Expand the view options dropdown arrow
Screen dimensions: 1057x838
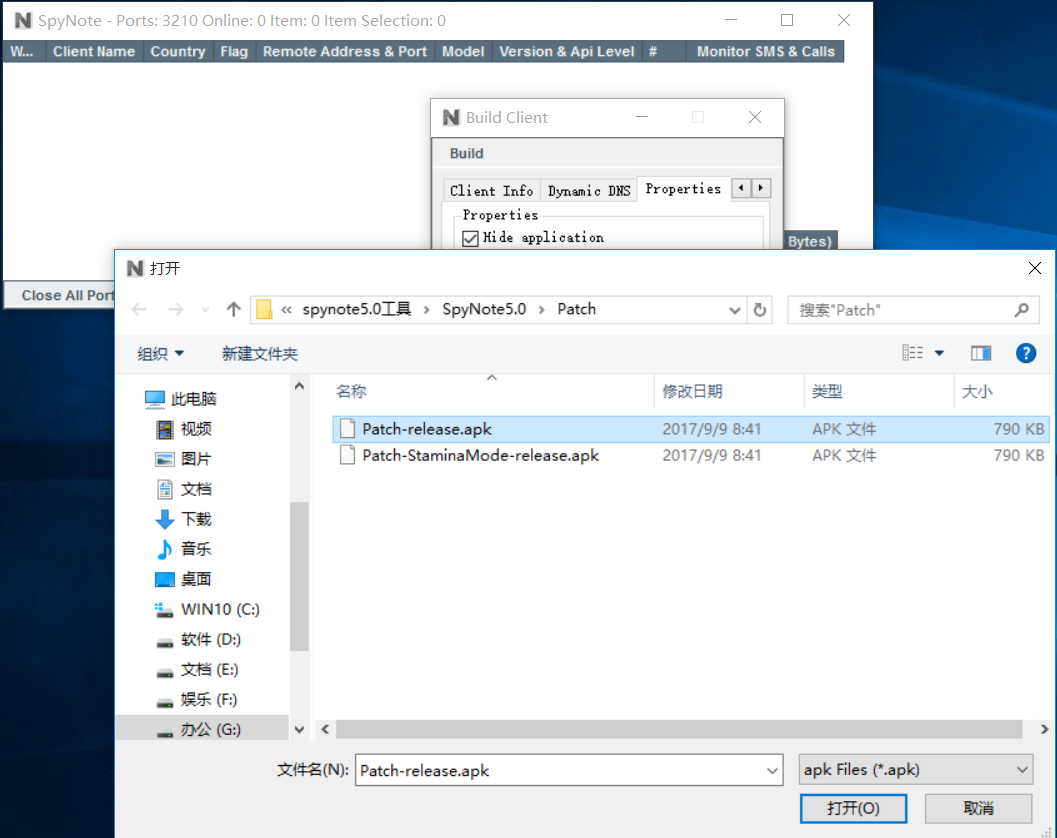point(939,353)
